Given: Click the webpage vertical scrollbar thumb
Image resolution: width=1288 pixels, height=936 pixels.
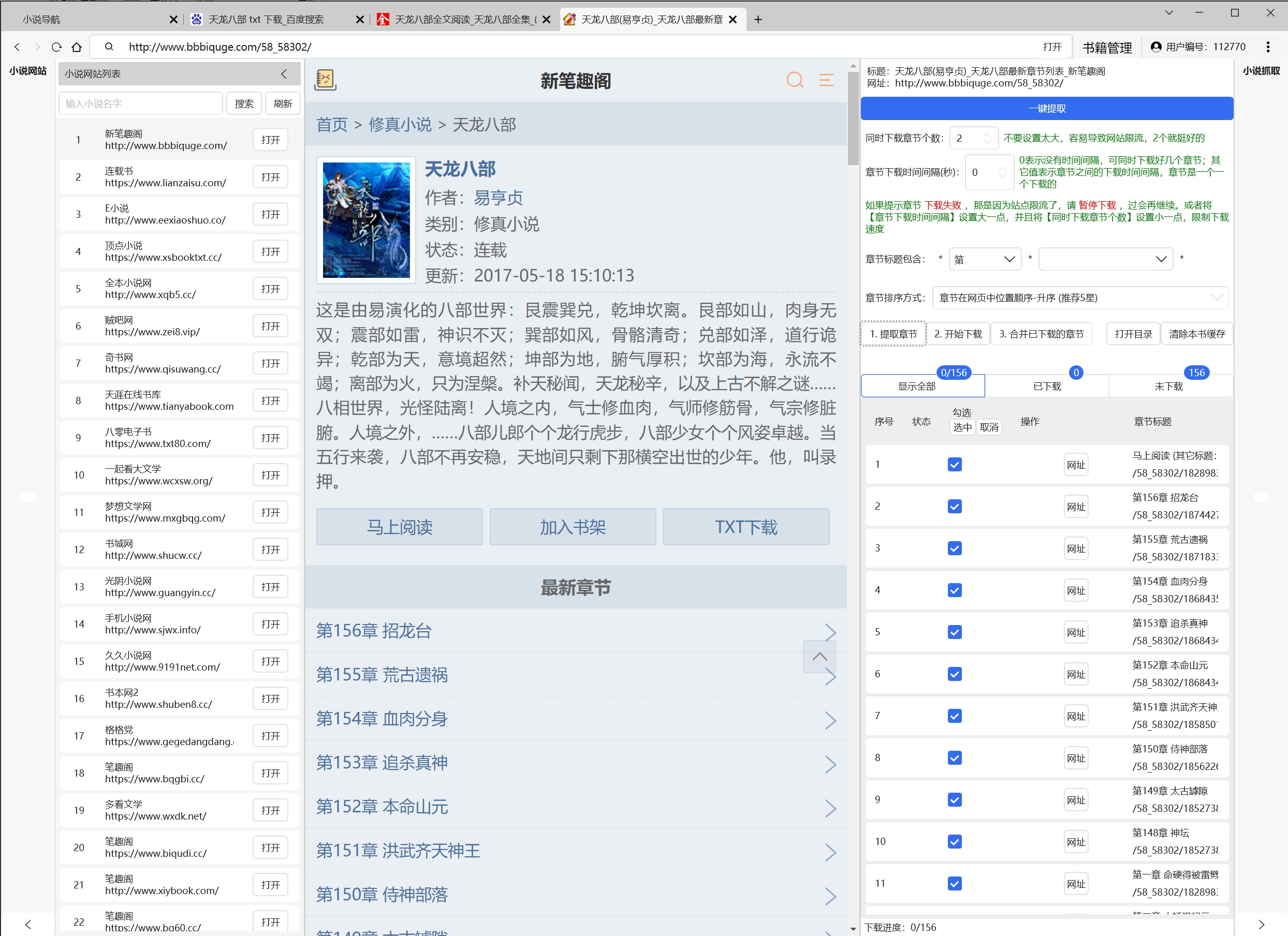Looking at the screenshot, I should [x=853, y=118].
